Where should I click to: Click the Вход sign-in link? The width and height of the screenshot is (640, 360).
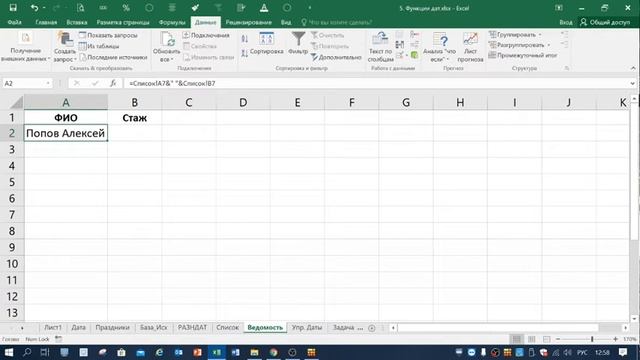click(566, 22)
